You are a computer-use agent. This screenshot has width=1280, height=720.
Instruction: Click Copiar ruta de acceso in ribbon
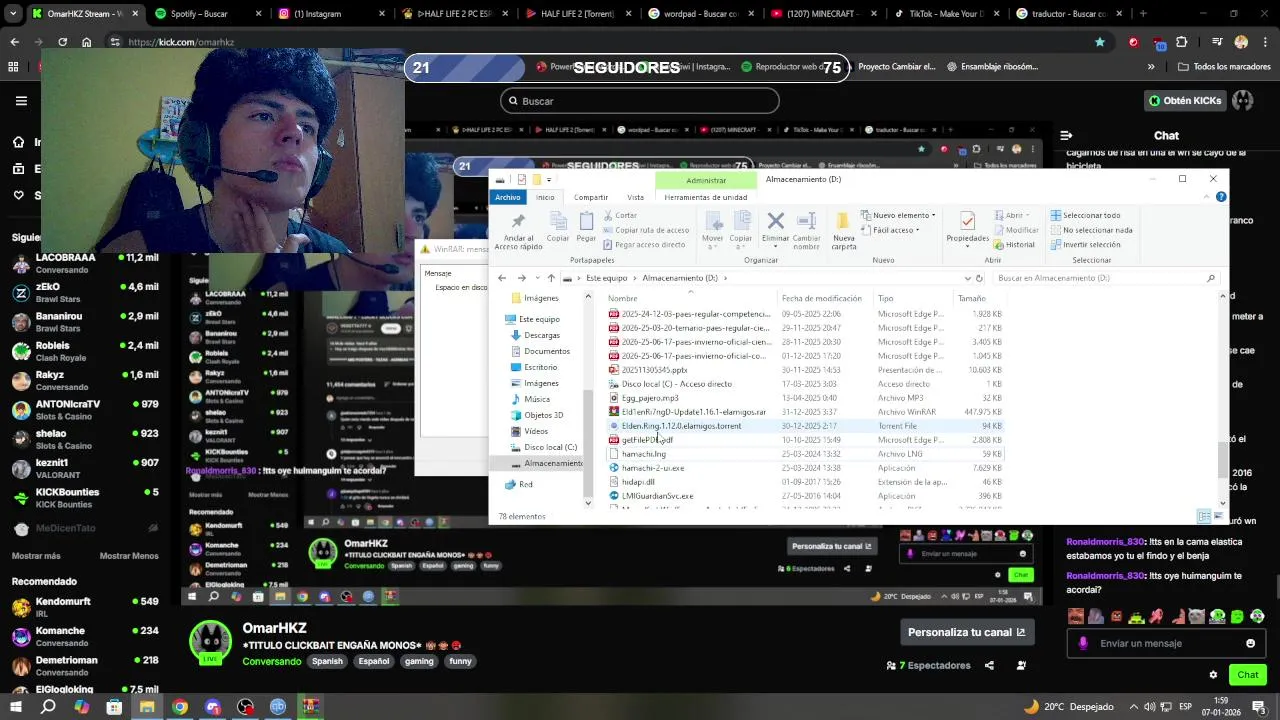[645, 230]
